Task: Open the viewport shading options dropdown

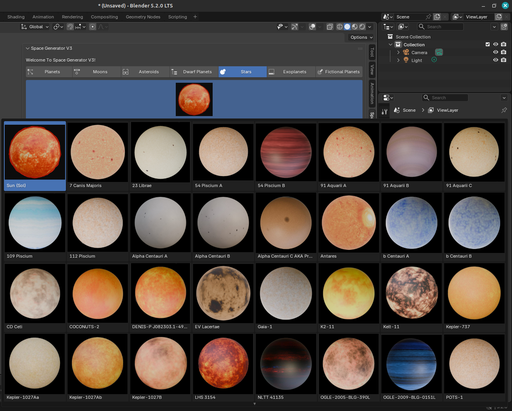Action: (369, 27)
